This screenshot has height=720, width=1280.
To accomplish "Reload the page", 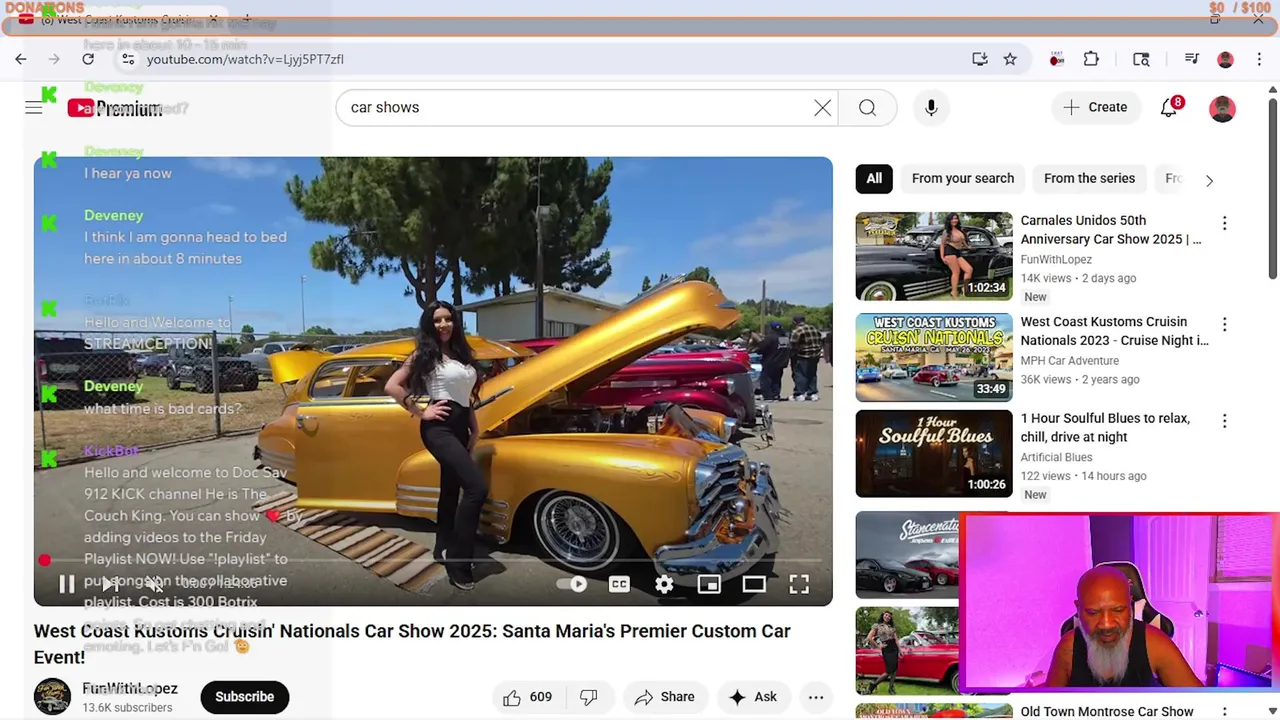I will (x=88, y=59).
